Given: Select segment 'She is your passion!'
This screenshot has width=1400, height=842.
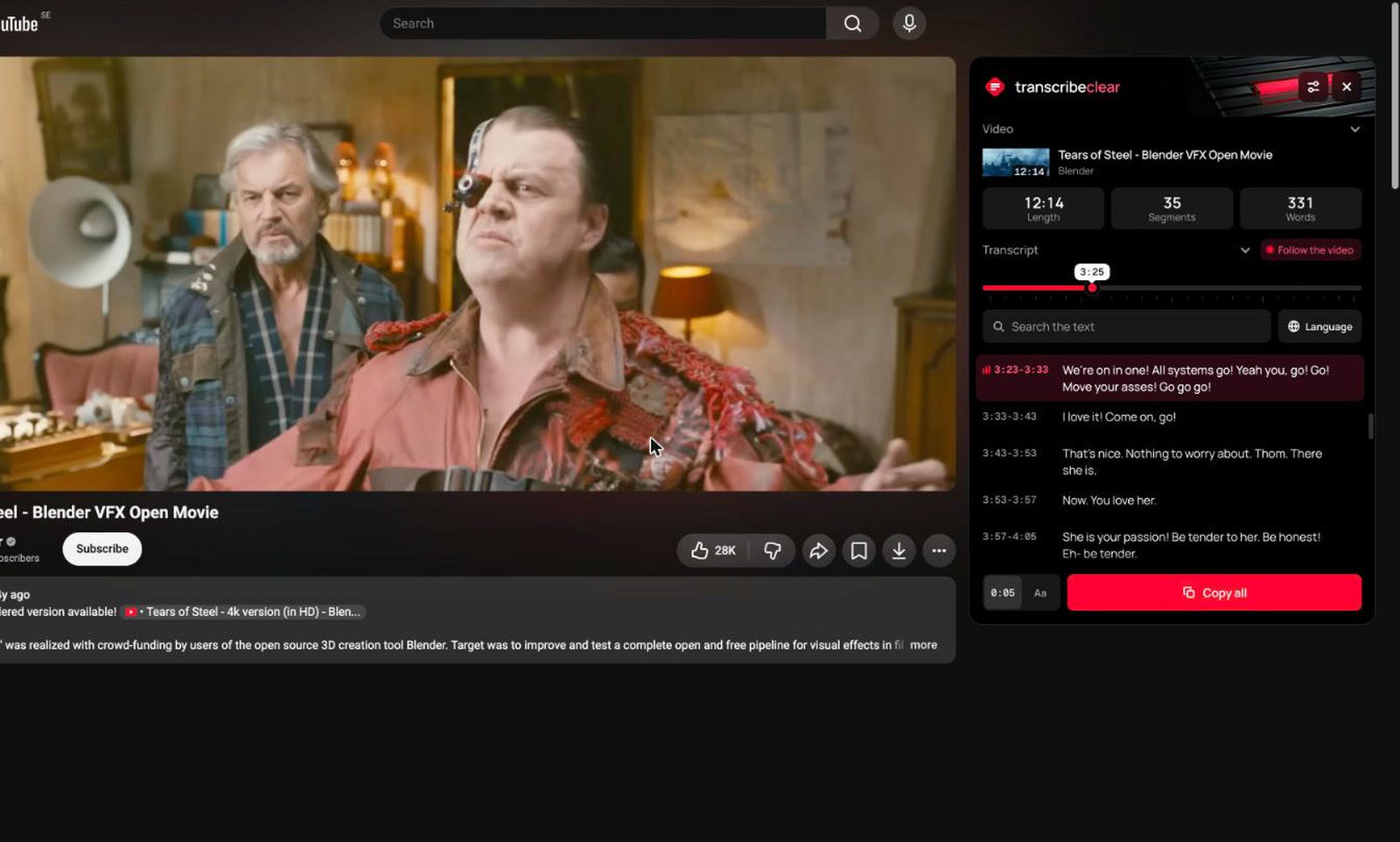Looking at the screenshot, I should click(1170, 544).
